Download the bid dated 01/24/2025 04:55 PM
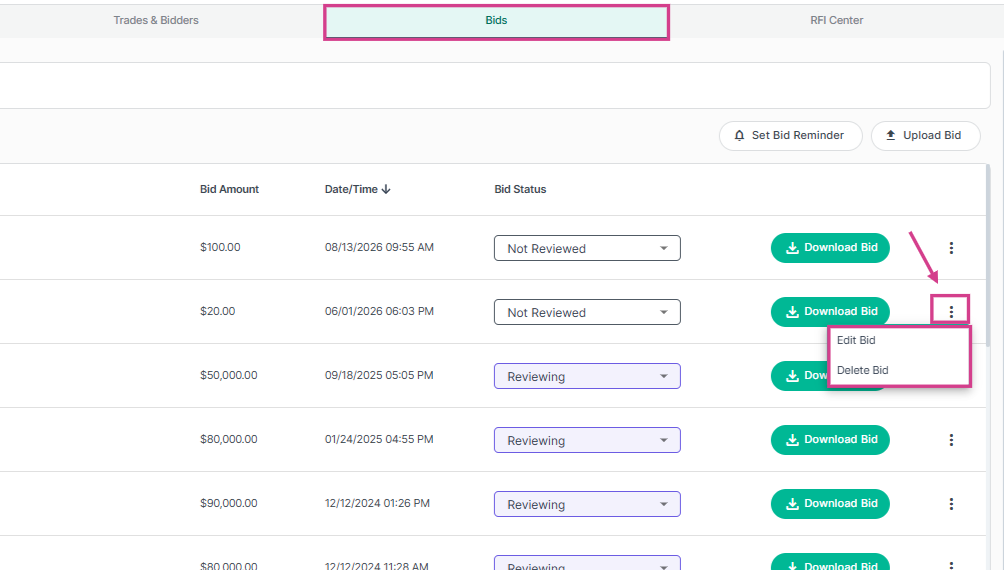Viewport: 1004px width, 570px height. pos(830,440)
